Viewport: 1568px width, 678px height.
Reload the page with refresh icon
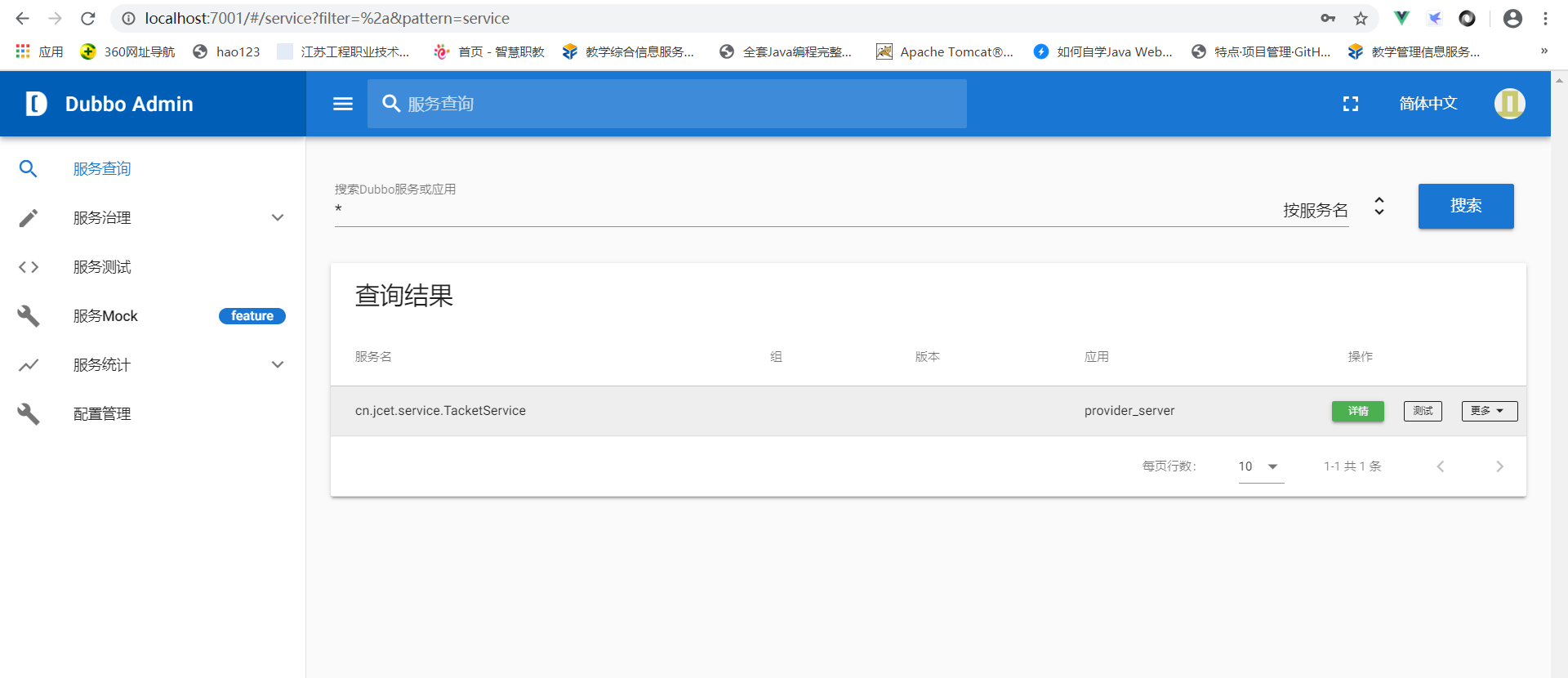point(88,18)
